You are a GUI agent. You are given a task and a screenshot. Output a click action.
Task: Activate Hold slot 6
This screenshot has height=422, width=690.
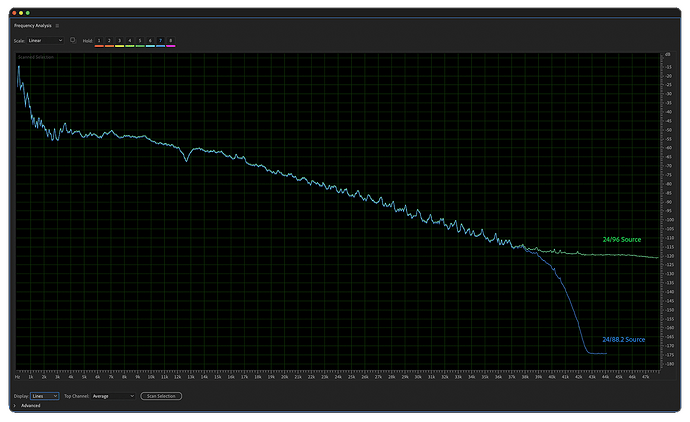(x=150, y=40)
